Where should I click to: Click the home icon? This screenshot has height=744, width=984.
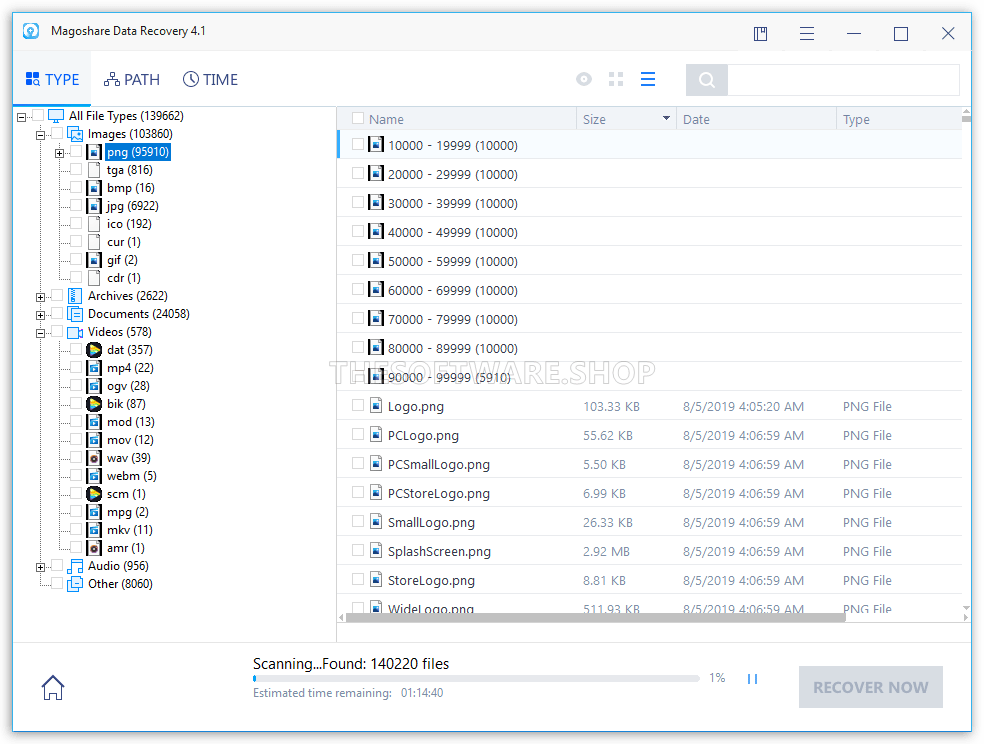tap(53, 688)
